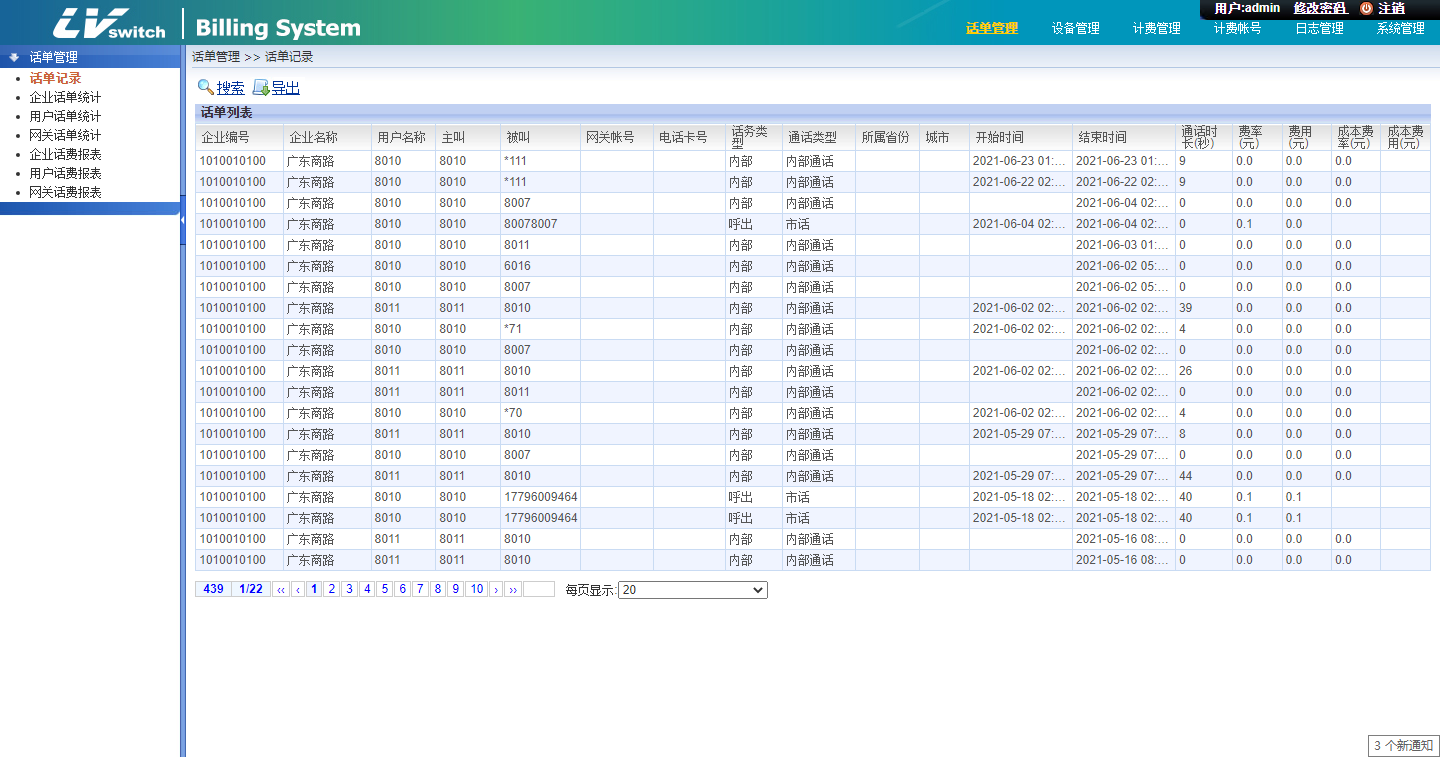Open the 每页显示 rows dropdown
Image resolution: width=1440 pixels, height=757 pixels.
point(693,590)
